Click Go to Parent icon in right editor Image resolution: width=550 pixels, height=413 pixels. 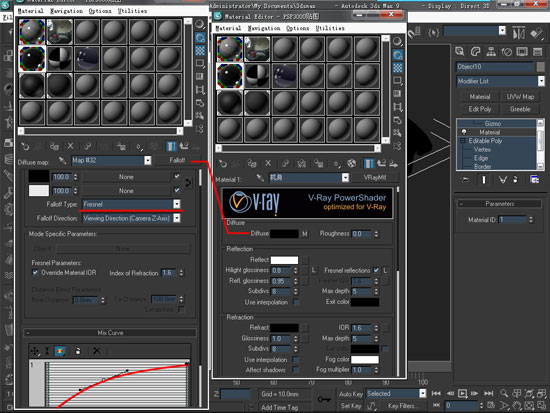pyautogui.click(x=381, y=164)
